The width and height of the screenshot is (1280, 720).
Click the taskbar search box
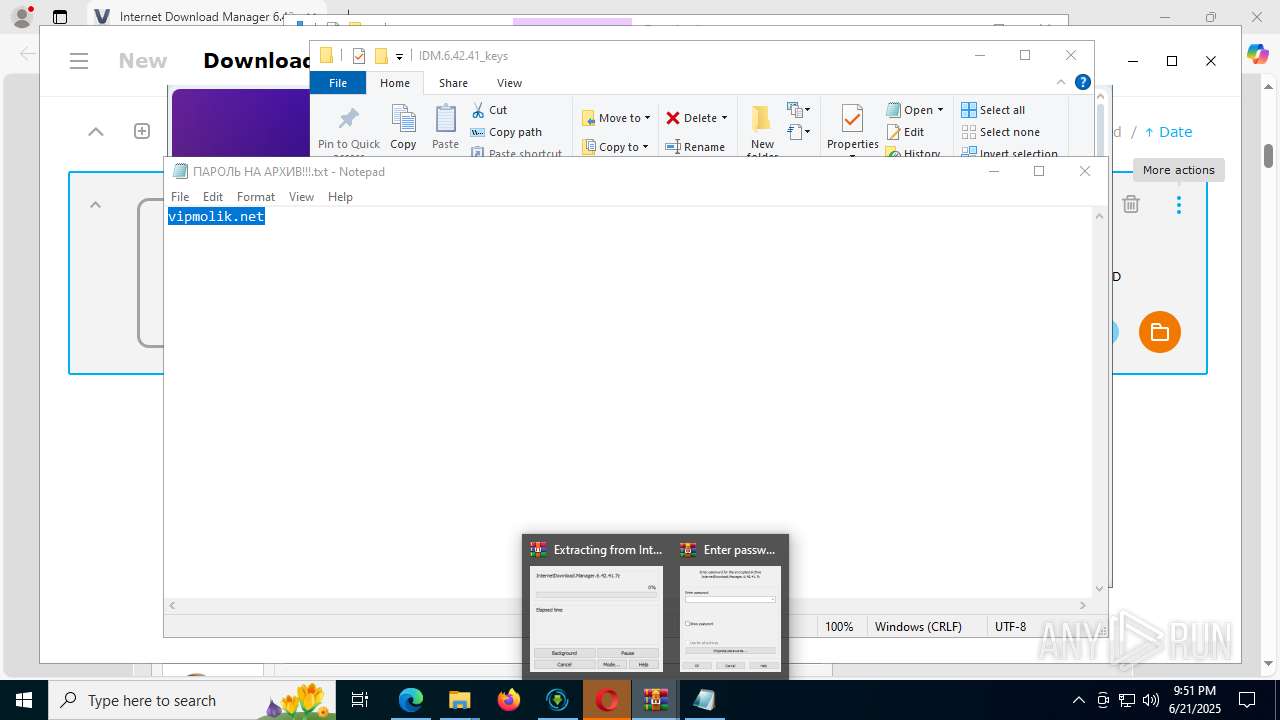click(x=191, y=700)
